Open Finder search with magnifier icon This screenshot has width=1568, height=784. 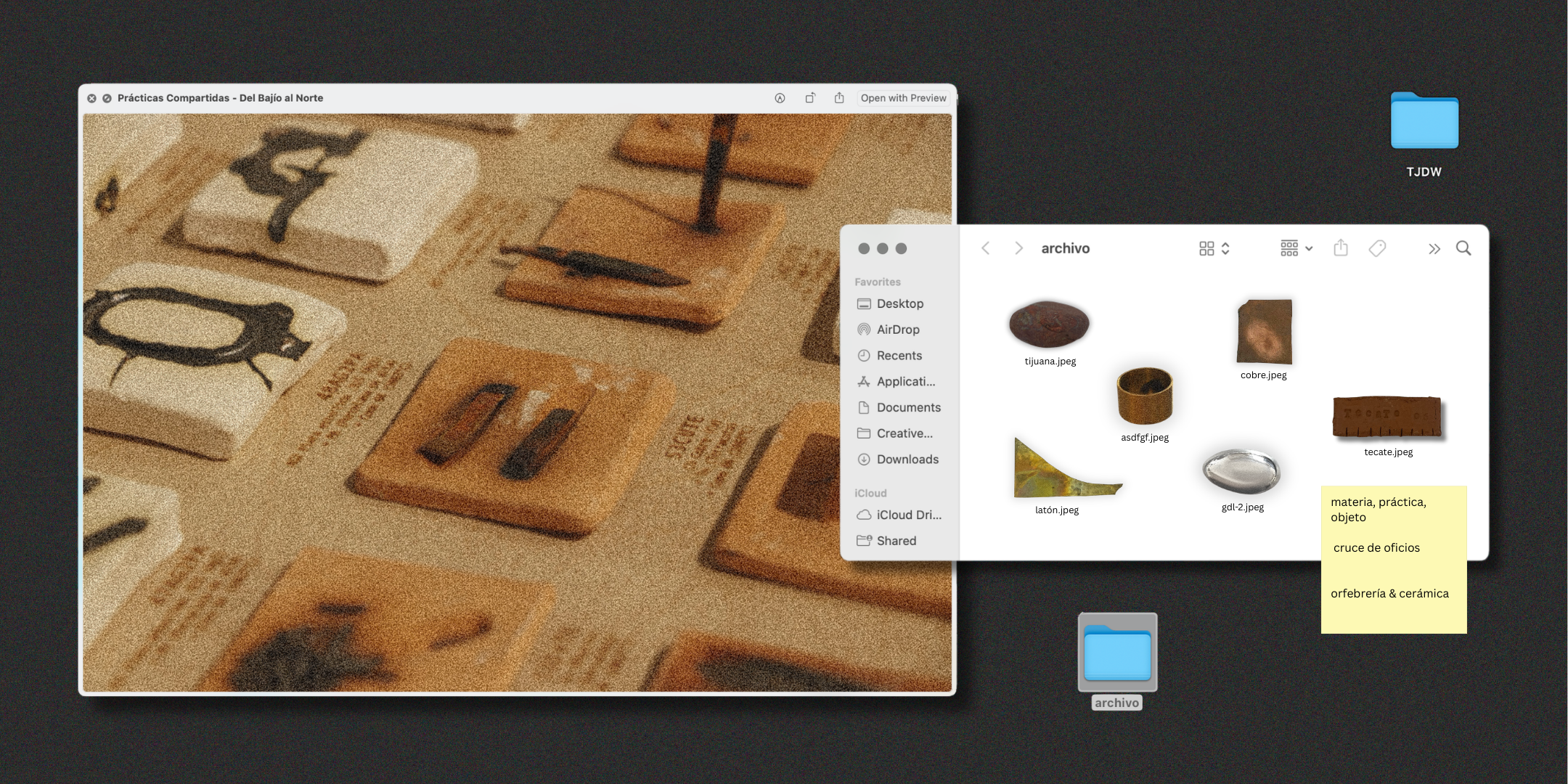point(1463,248)
